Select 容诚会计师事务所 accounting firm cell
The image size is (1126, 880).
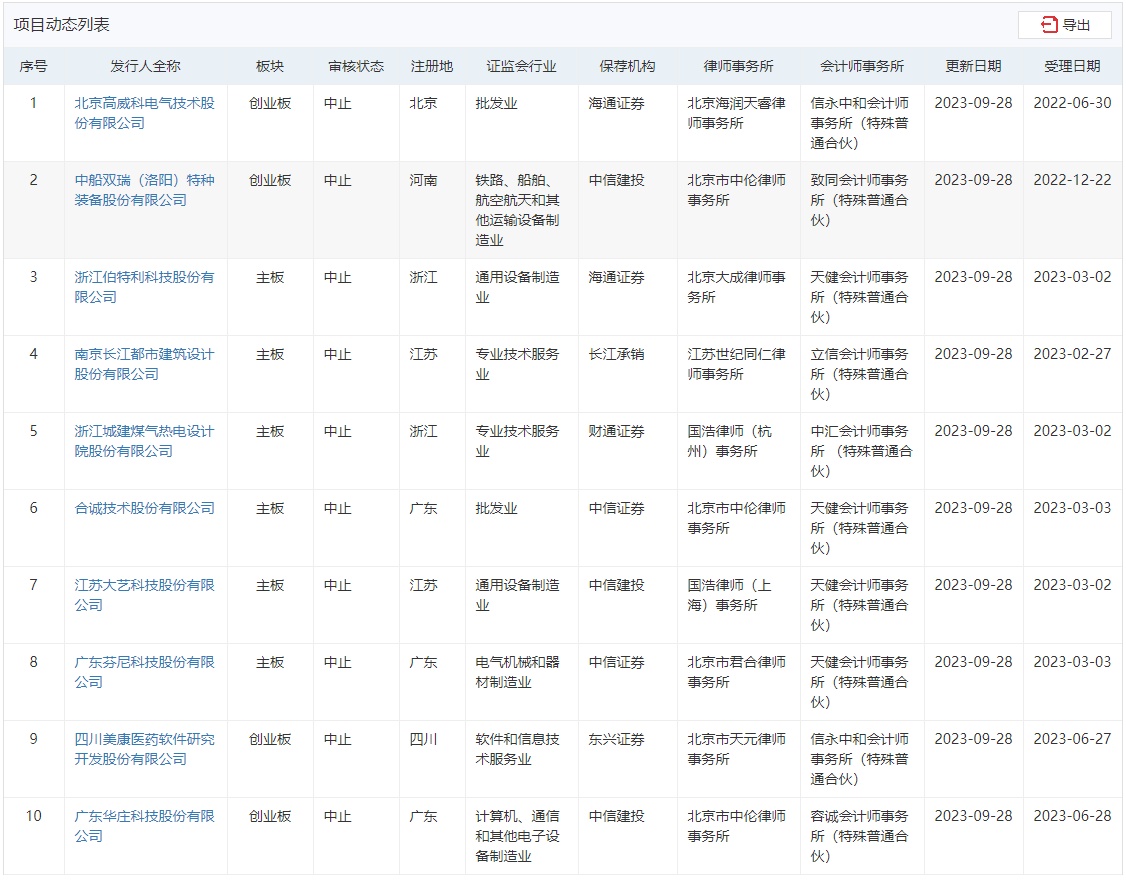point(860,835)
